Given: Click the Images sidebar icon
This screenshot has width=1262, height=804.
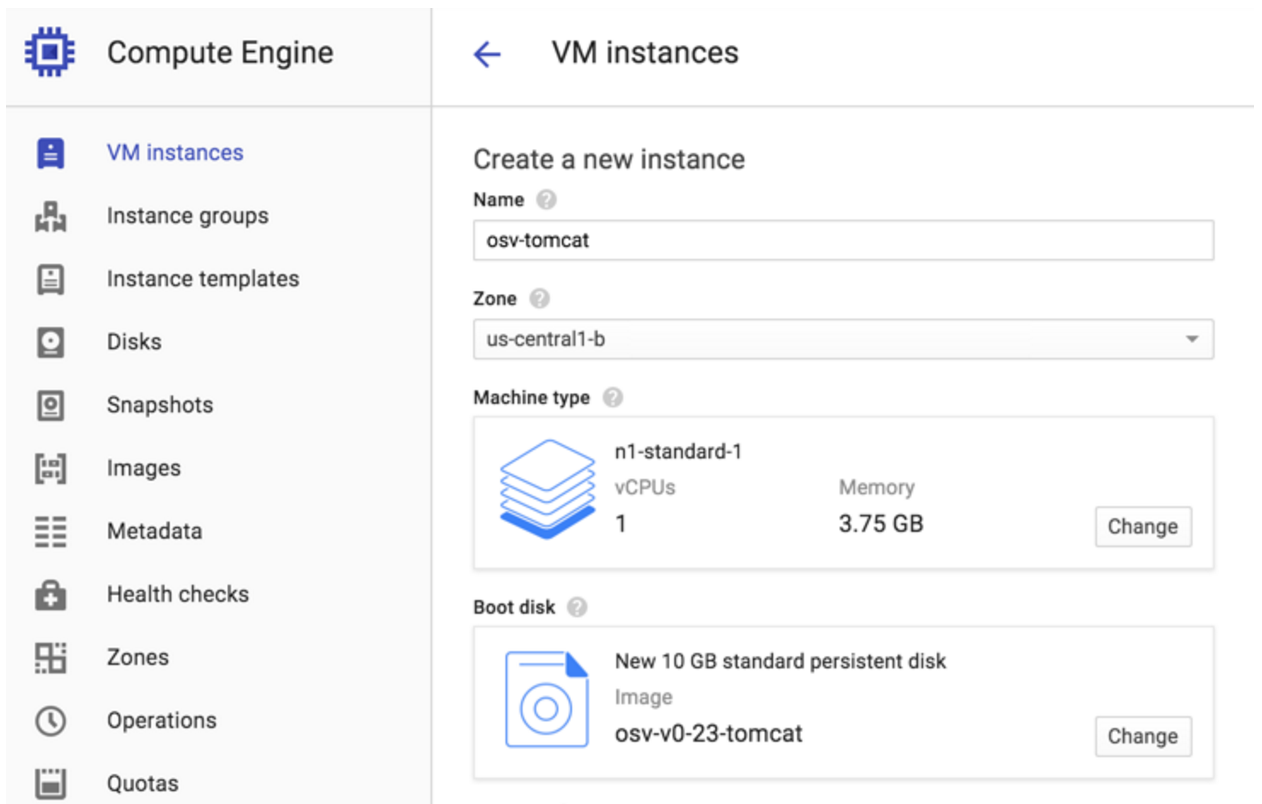Looking at the screenshot, I should click(x=50, y=468).
